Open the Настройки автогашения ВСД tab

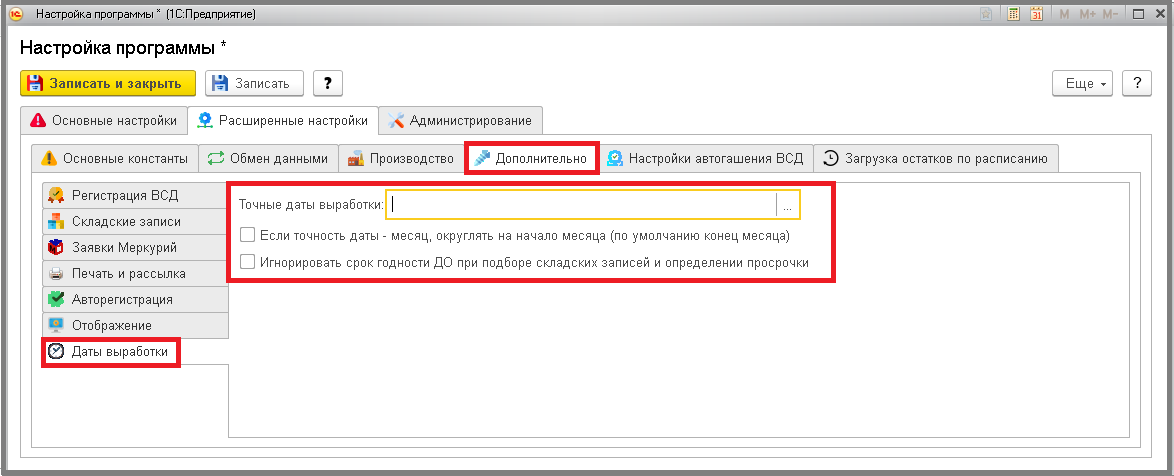[x=705, y=159]
